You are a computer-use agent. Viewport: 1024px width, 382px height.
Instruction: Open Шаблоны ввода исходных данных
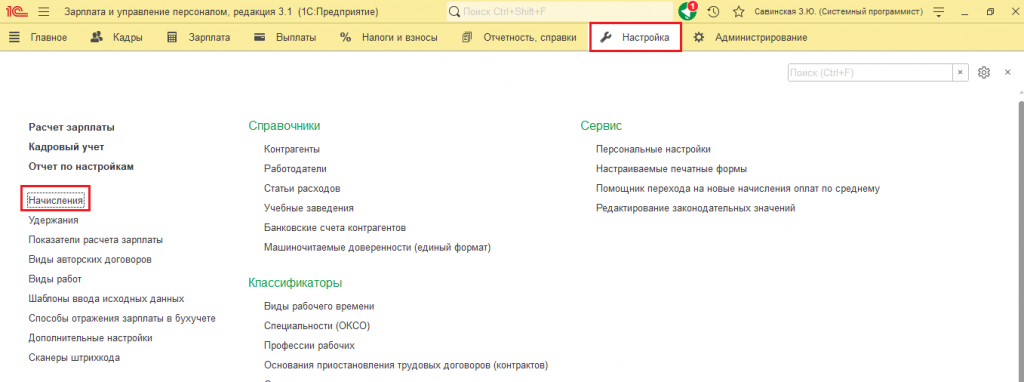click(106, 298)
